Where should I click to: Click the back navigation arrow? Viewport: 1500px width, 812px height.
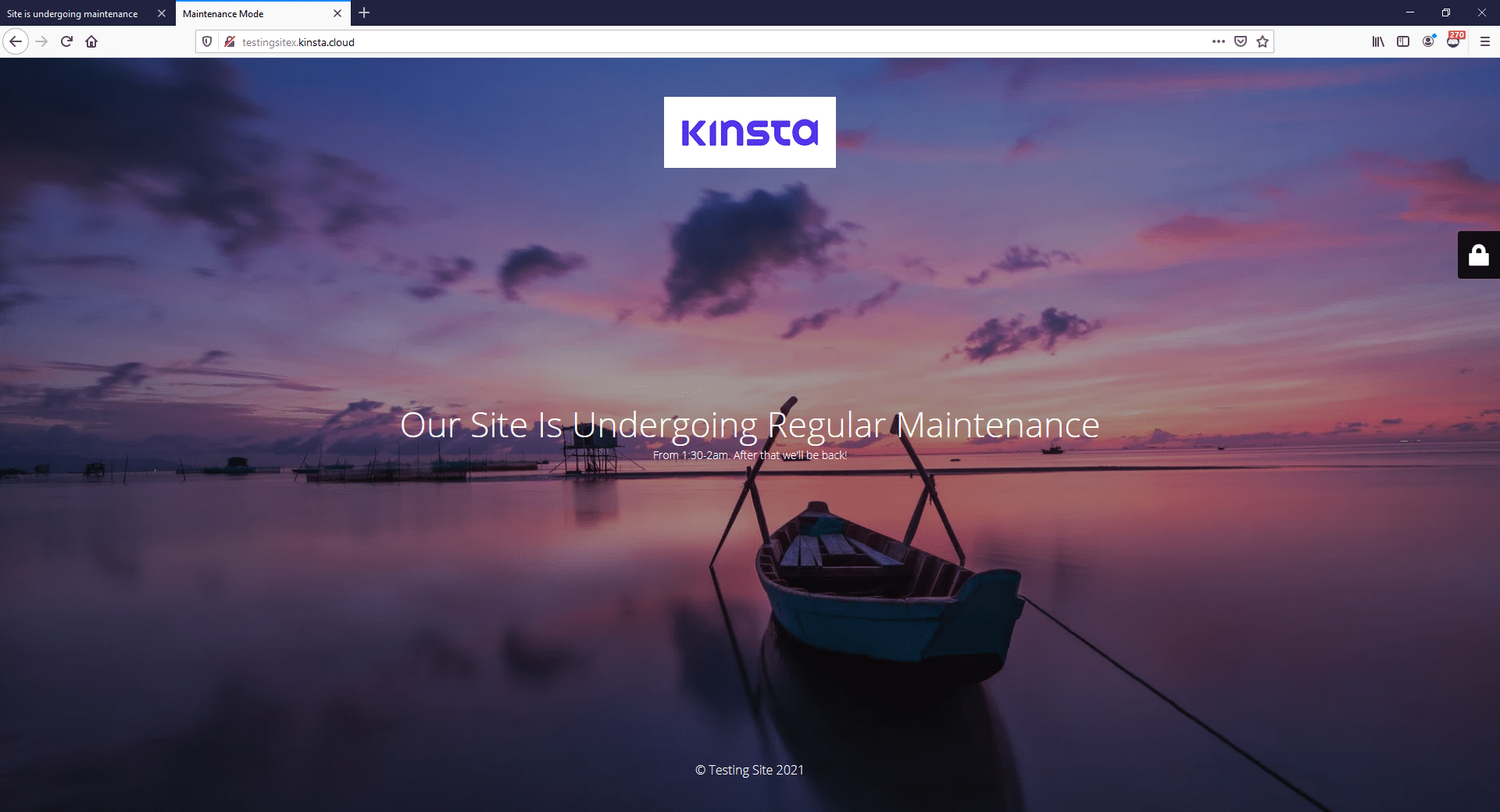click(15, 41)
